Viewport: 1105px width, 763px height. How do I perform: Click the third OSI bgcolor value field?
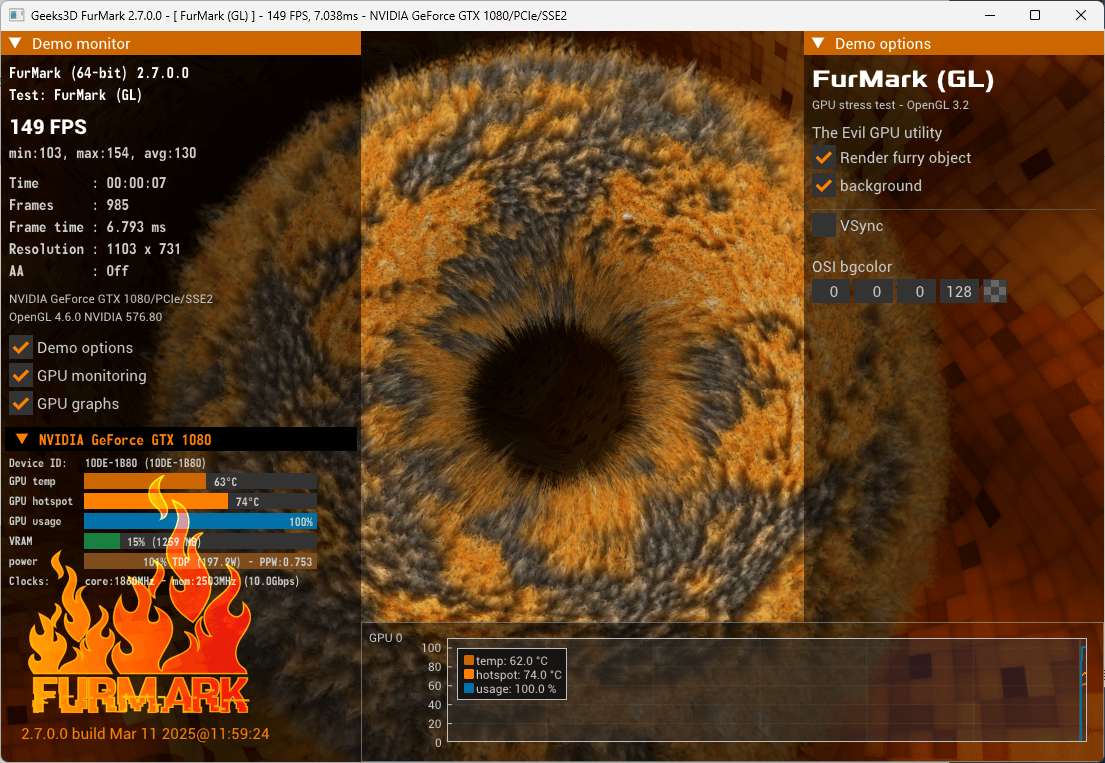919,292
